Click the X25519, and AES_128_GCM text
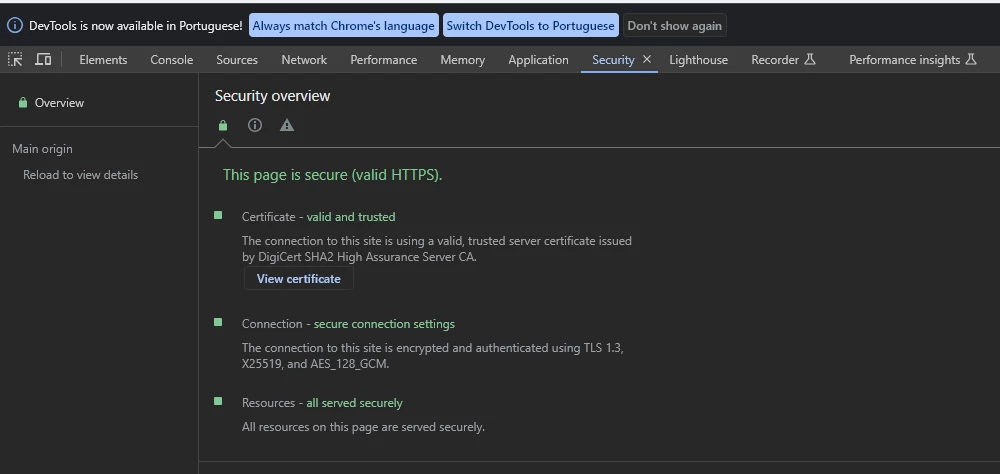Viewport: 1000px width, 474px height. (x=315, y=364)
